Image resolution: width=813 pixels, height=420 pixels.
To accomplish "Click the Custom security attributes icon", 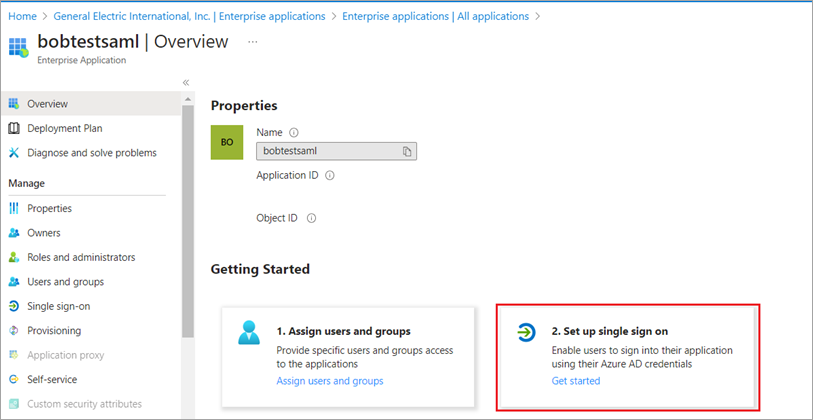I will click(14, 404).
